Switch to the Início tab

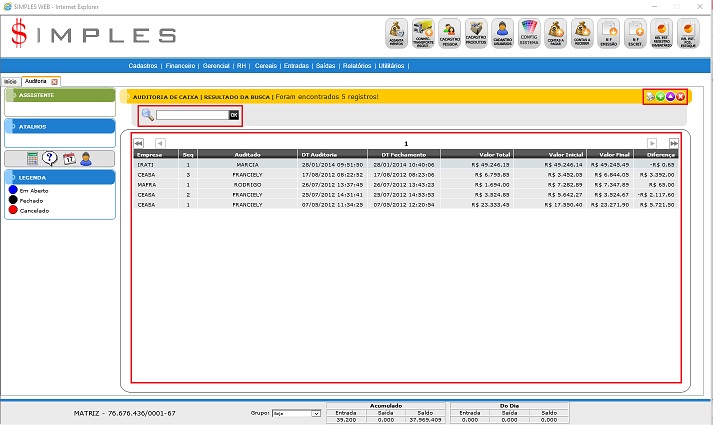point(10,80)
